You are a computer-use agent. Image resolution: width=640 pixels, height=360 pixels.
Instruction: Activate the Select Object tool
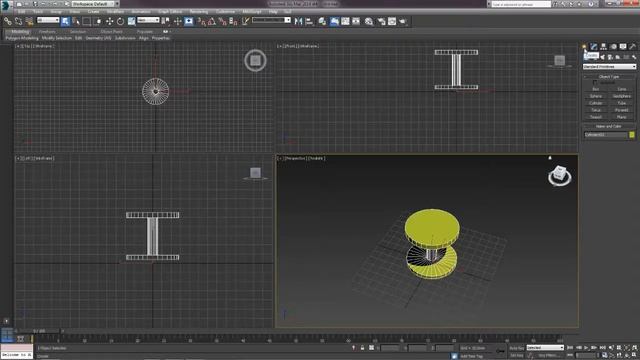coord(65,21)
